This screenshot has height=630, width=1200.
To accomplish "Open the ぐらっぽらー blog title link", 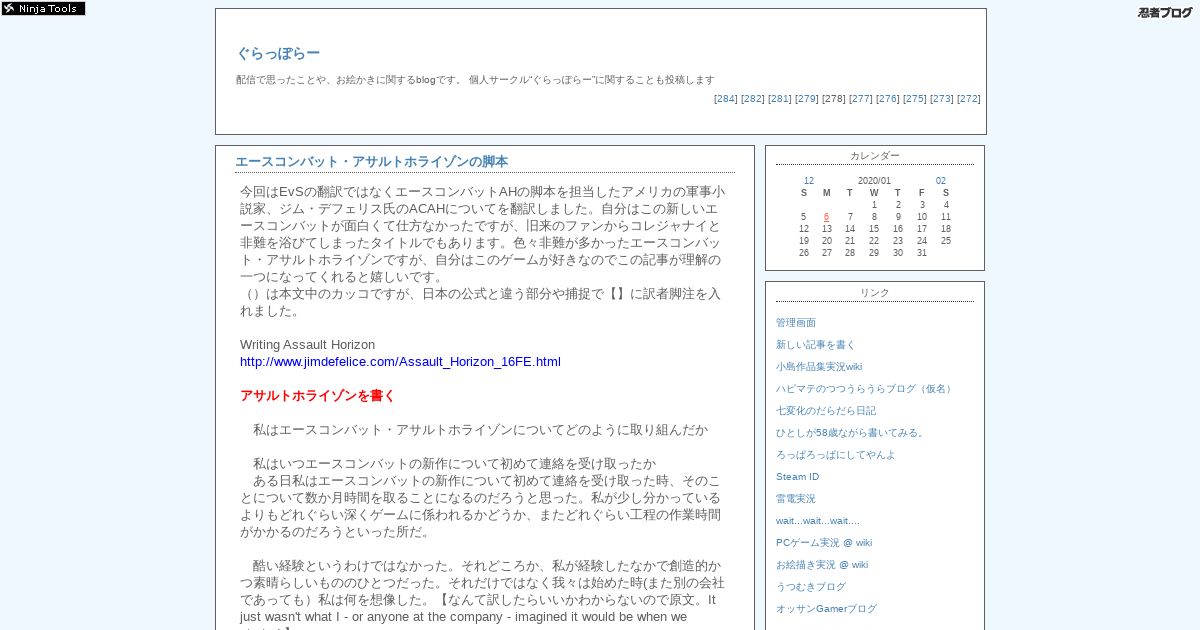I will [278, 53].
